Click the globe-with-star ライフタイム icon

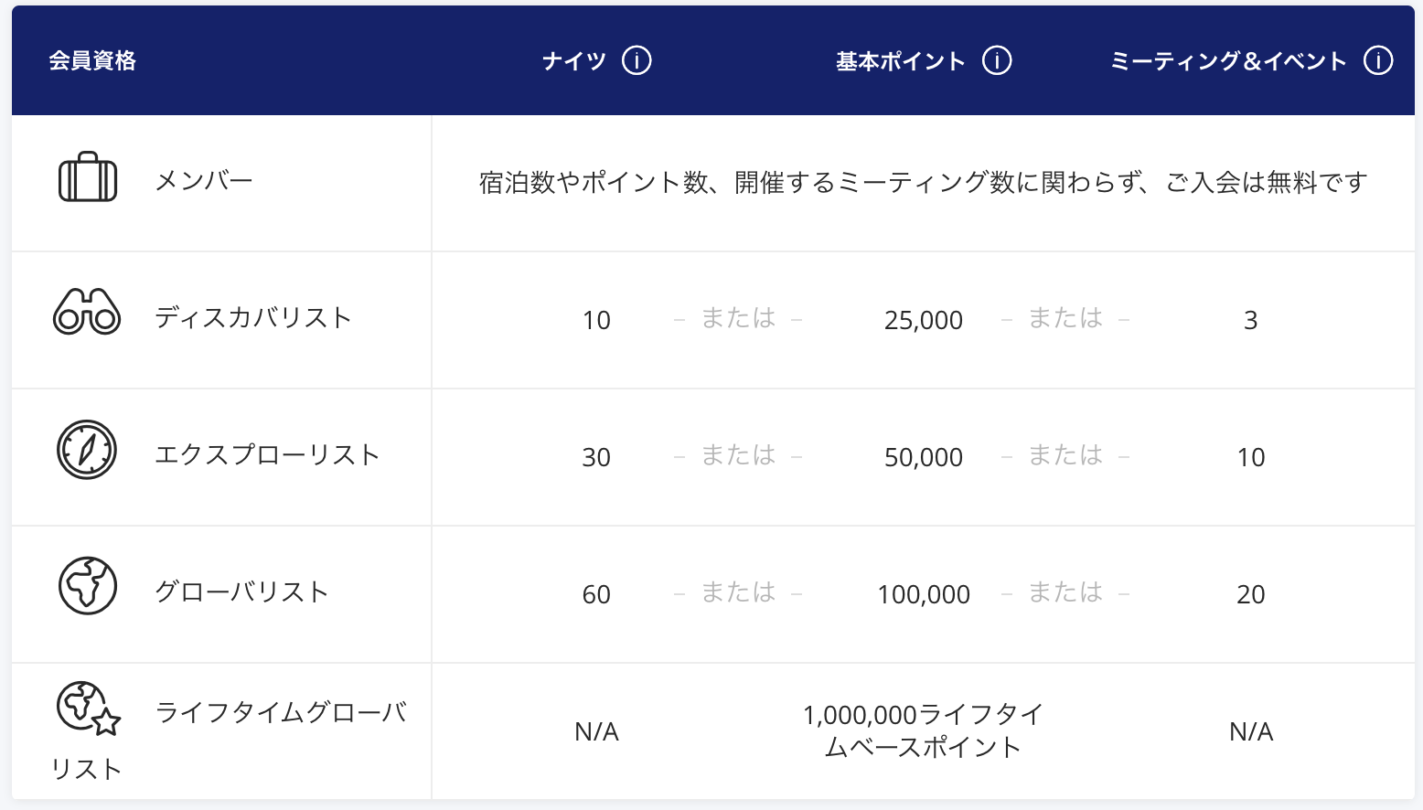point(87,708)
